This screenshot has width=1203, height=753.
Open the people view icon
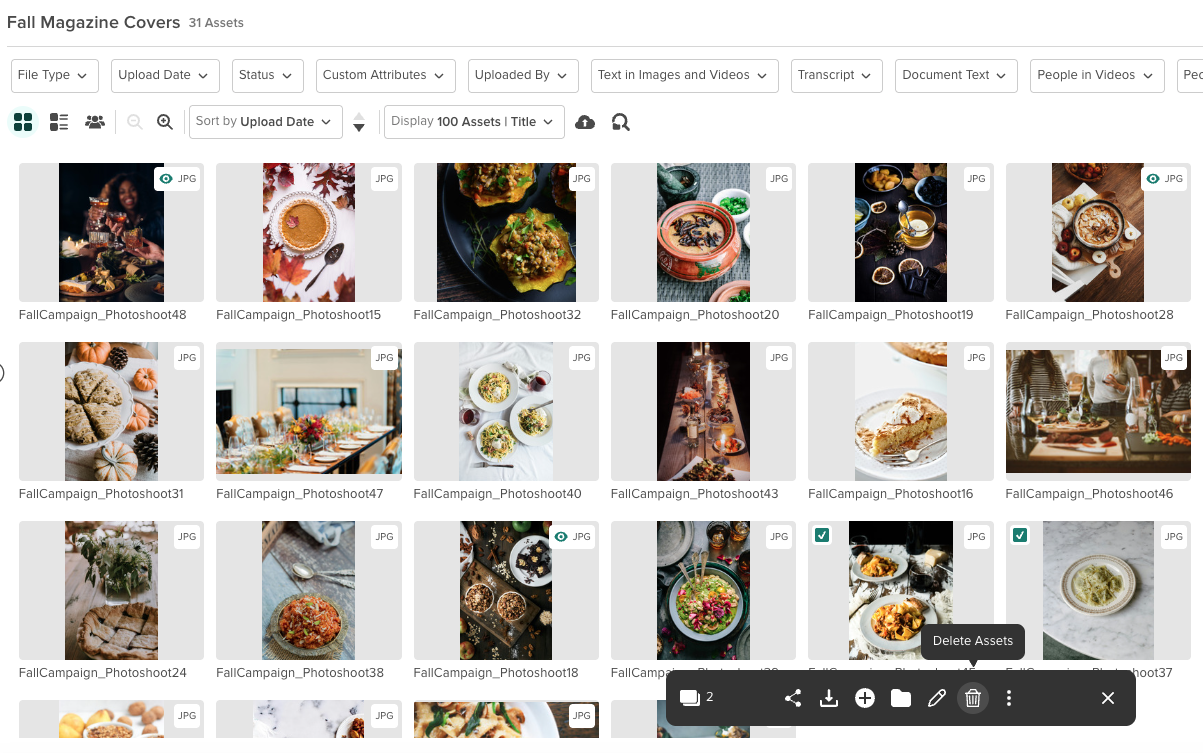pos(95,122)
